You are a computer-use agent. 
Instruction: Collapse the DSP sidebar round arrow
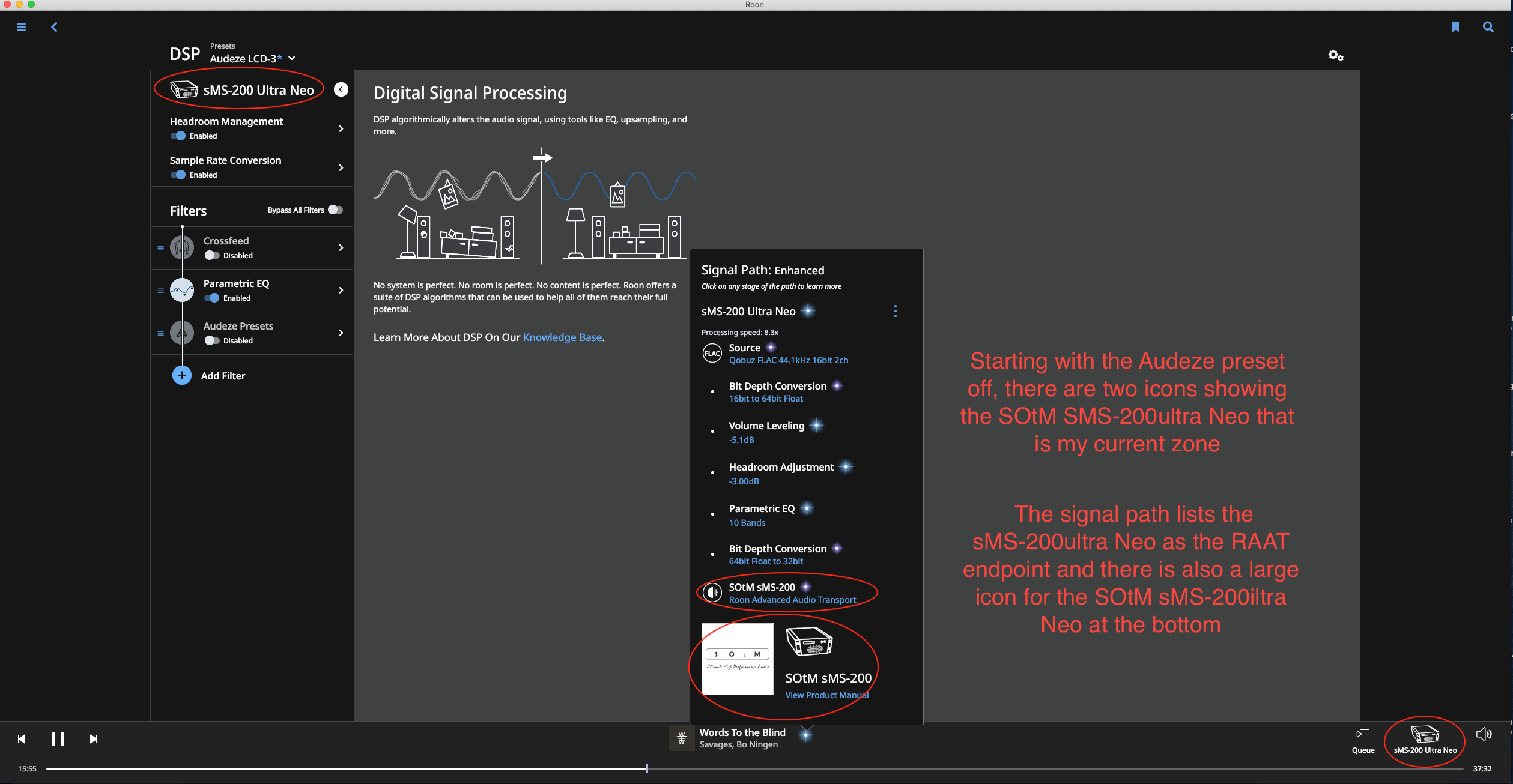coord(341,89)
